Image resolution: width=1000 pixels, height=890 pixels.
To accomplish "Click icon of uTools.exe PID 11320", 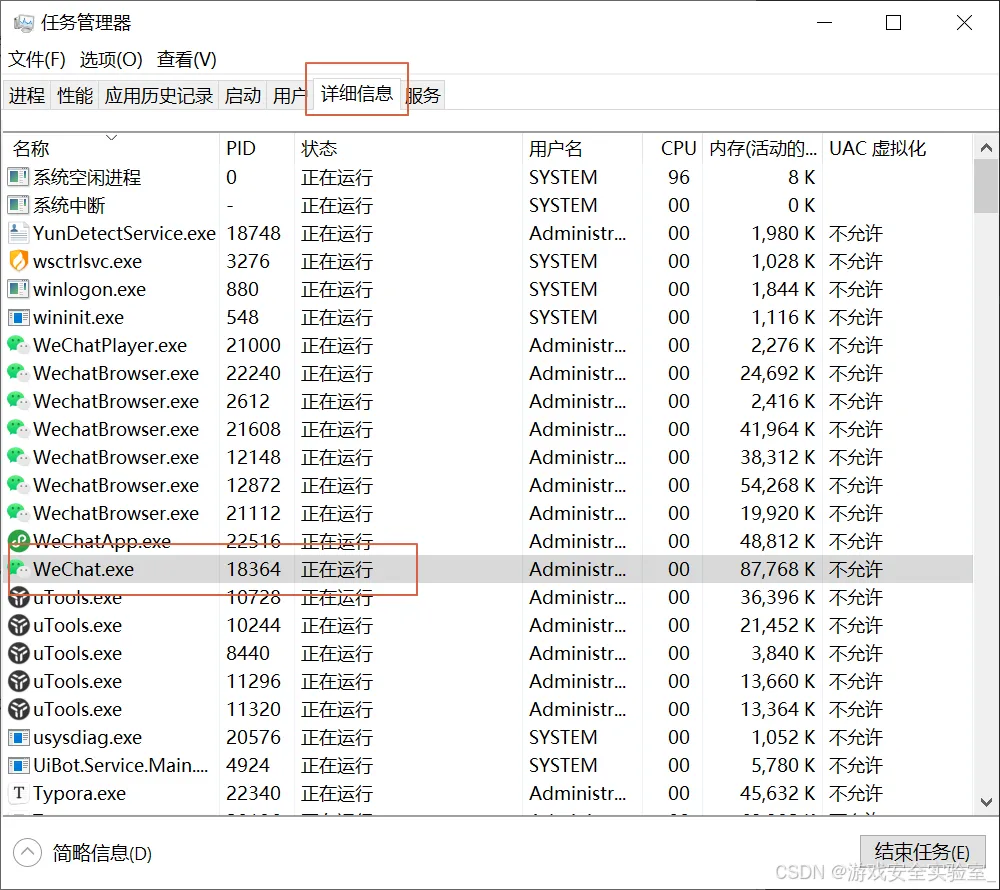I will point(19,709).
